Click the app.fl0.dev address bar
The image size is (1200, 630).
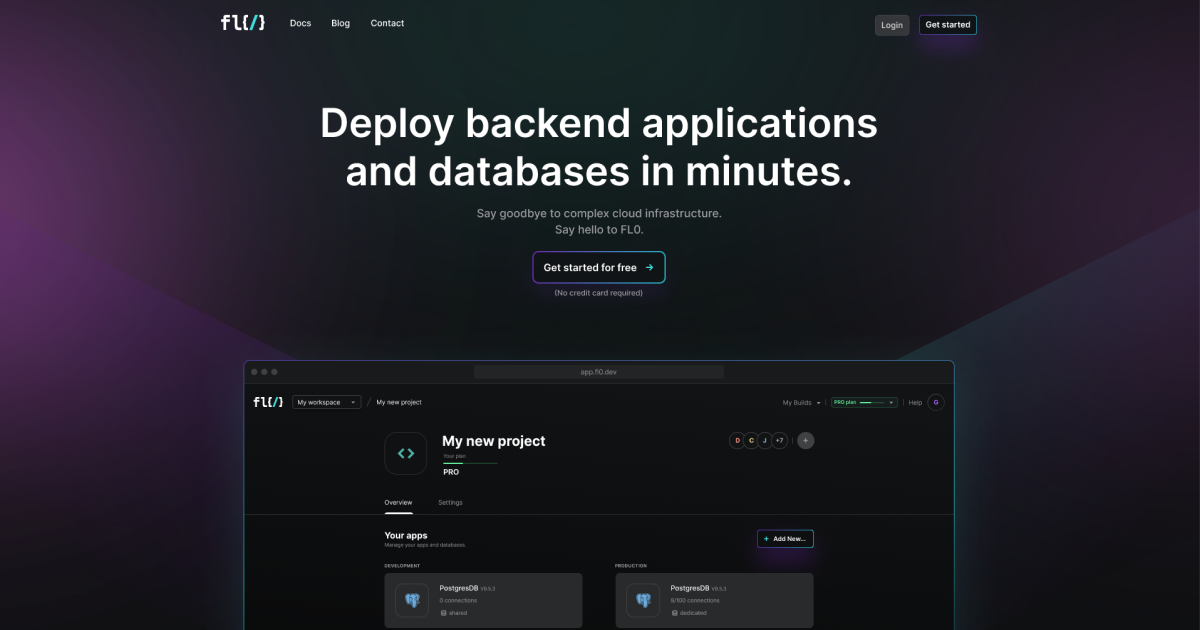[x=598, y=371]
